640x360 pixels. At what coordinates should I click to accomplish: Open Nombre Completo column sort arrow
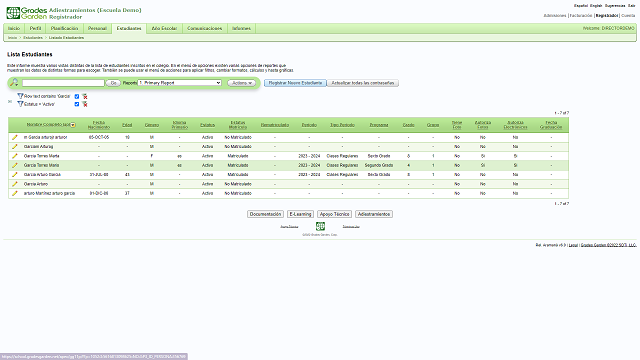73,125
